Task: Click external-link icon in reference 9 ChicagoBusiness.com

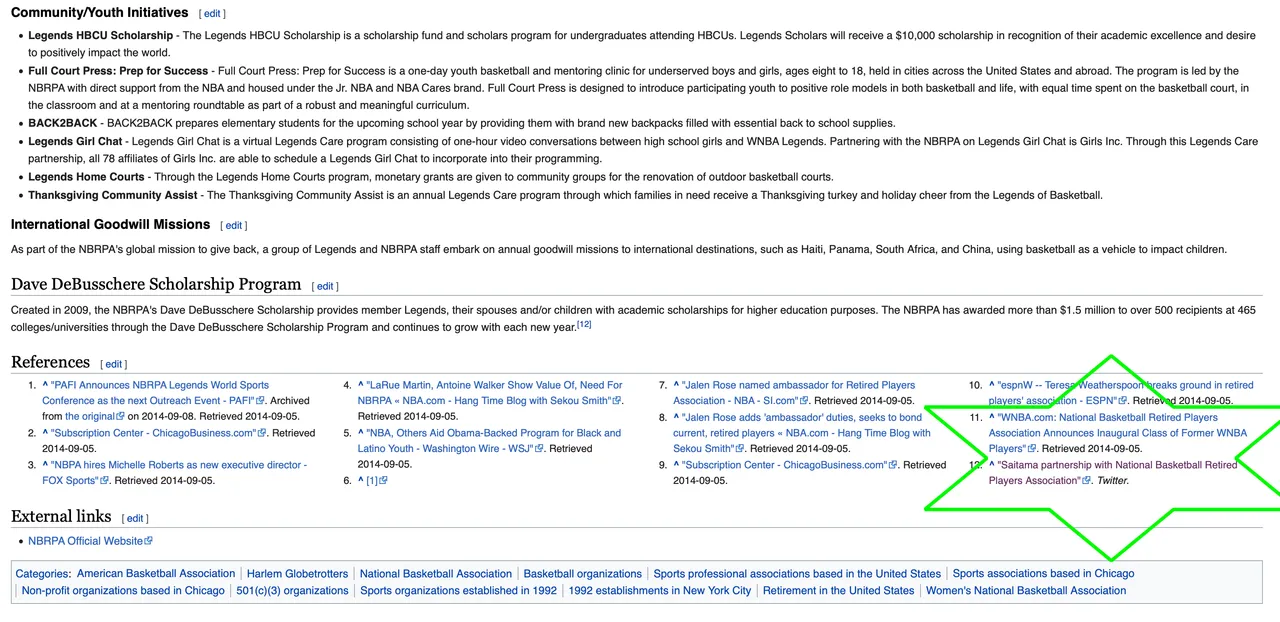Action: coord(891,465)
